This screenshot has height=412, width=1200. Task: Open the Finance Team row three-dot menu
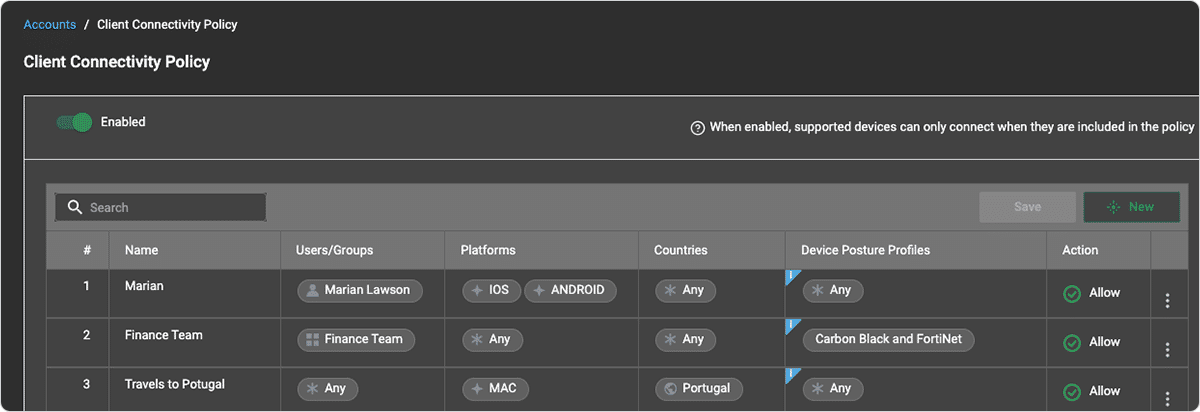(1167, 349)
